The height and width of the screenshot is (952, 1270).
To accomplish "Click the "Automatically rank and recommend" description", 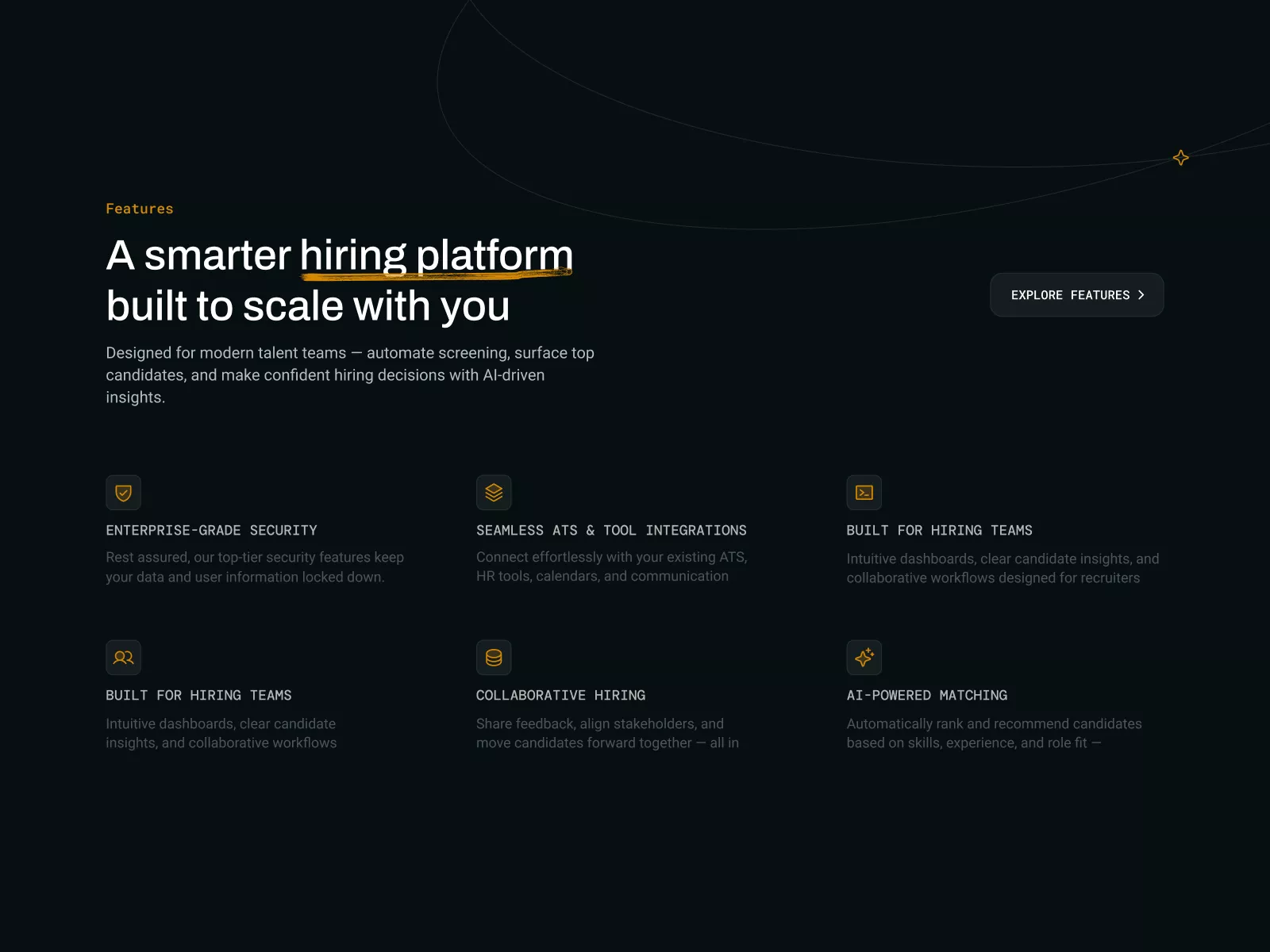I will pyautogui.click(x=994, y=733).
